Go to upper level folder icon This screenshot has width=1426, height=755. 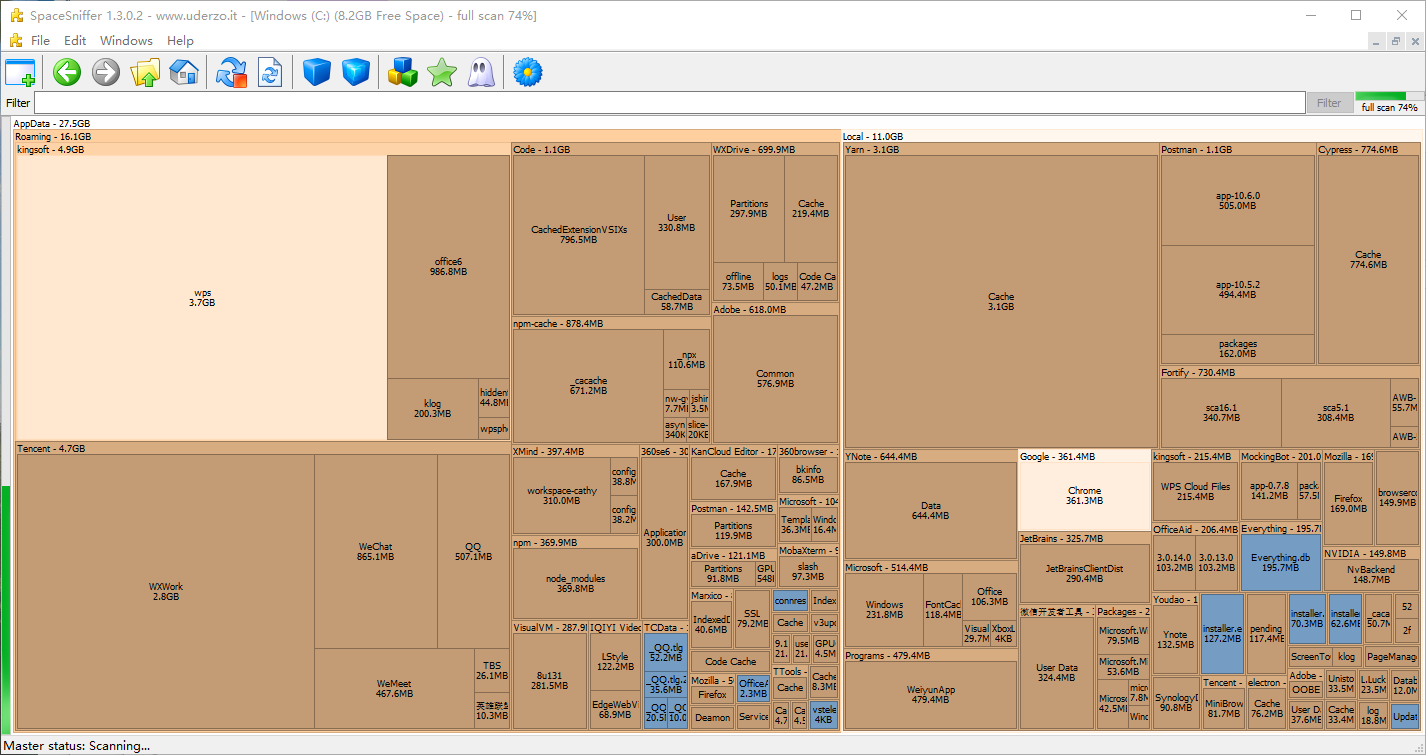(x=145, y=72)
